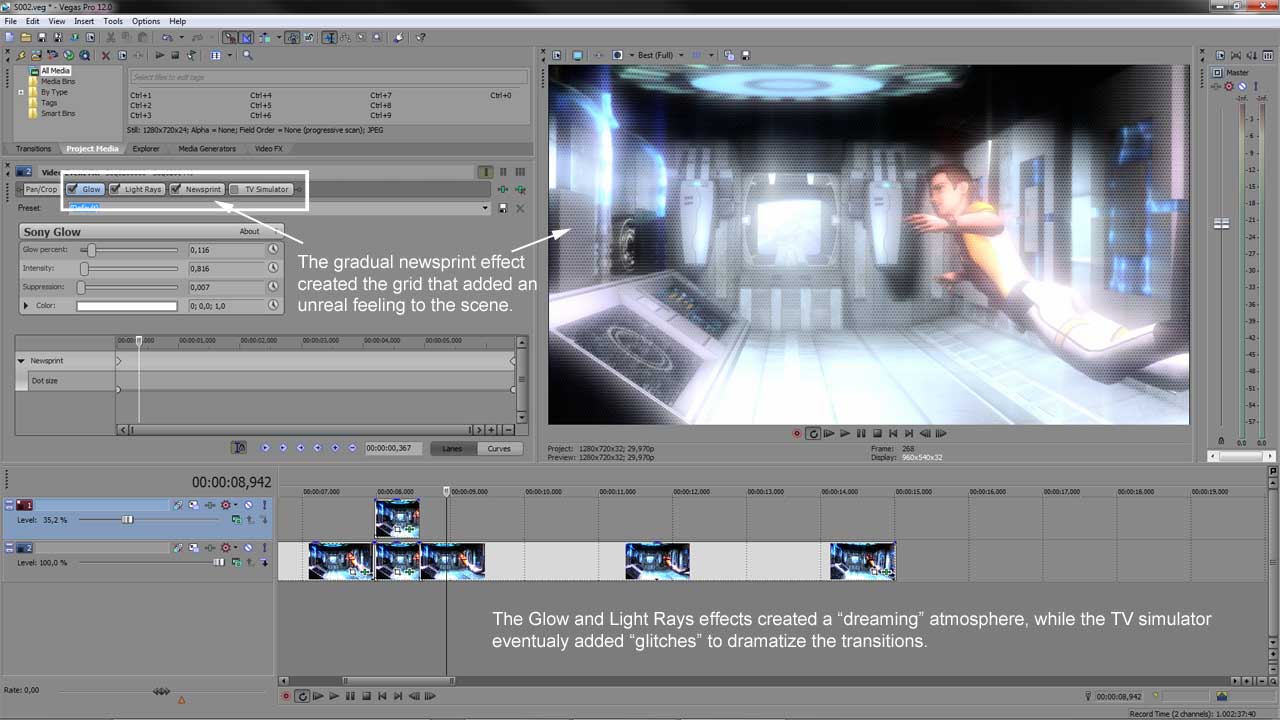Open the File menu

point(11,21)
